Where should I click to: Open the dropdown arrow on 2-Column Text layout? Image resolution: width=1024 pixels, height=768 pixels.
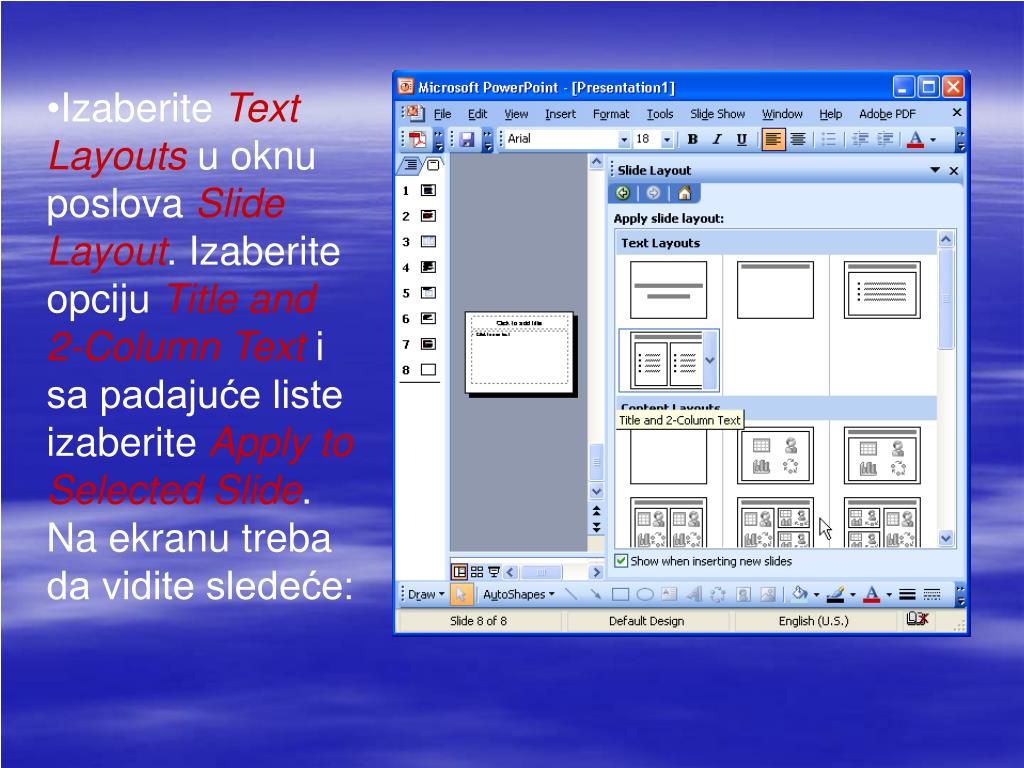point(711,360)
